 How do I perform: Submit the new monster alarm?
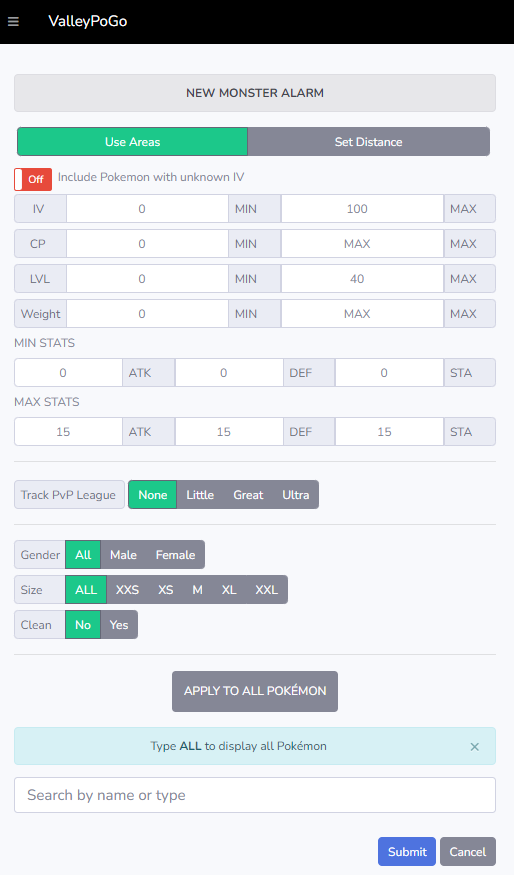point(407,852)
